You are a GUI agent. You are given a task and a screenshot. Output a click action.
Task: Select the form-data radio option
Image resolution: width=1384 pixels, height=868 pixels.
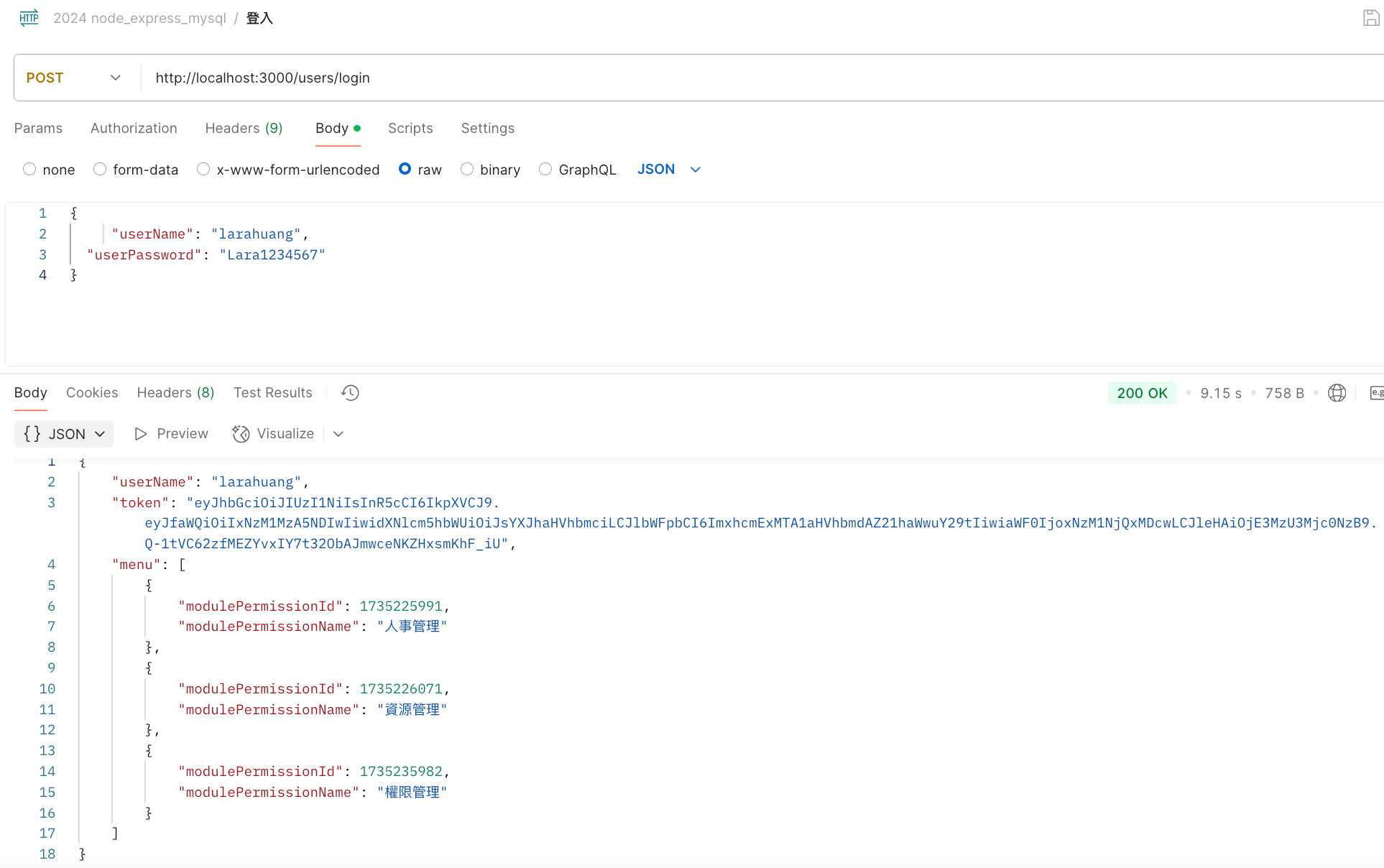[x=100, y=170]
